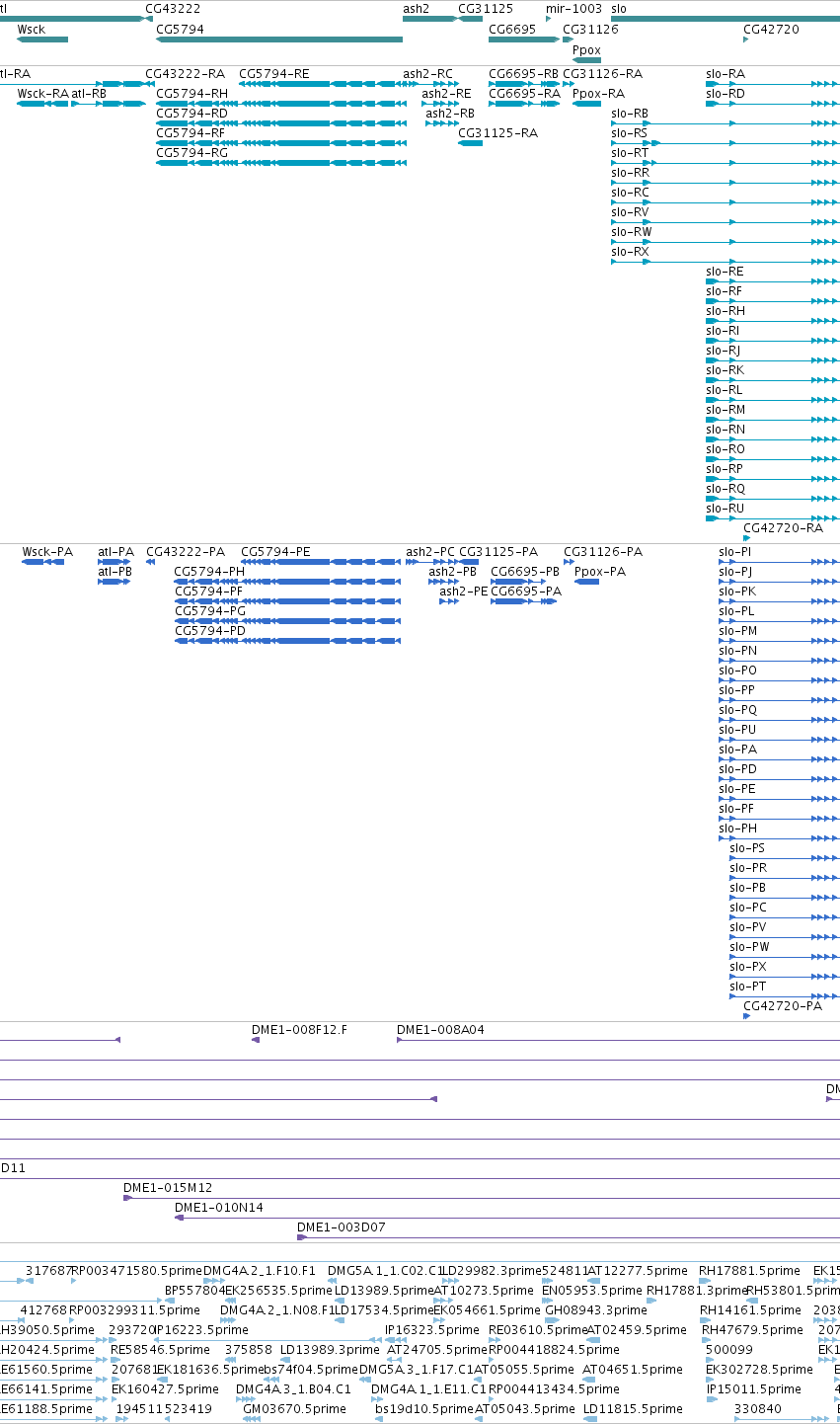Select the ash2-RB transcript label
840x1424 pixels.
point(450,114)
